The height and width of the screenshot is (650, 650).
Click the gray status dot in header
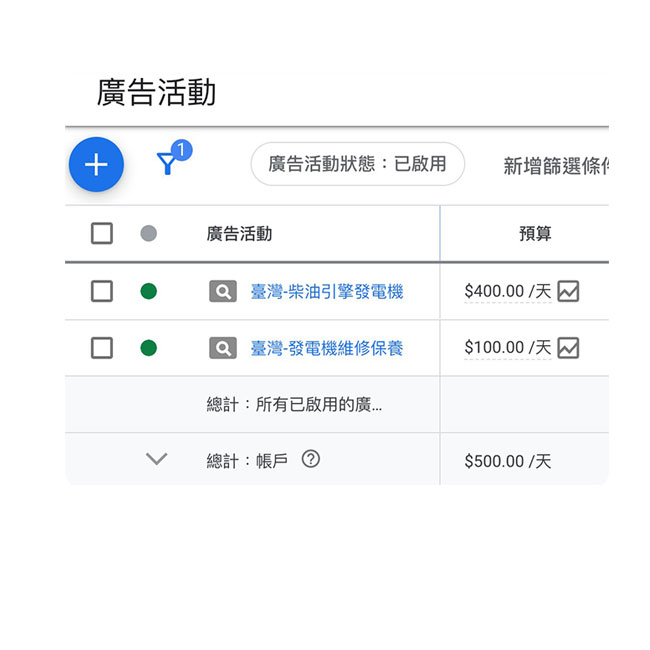[x=149, y=234]
